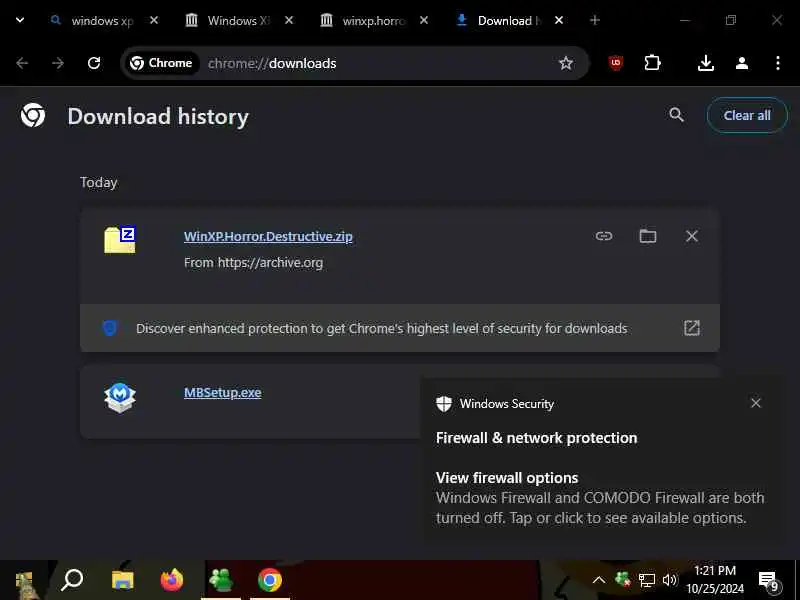Open the volume speaker icon
This screenshot has height=600, width=800.
point(669,580)
